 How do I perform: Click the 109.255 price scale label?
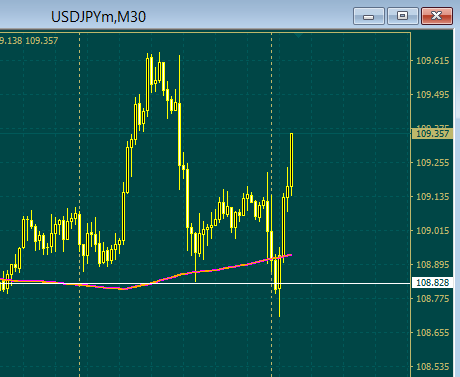[x=433, y=163]
